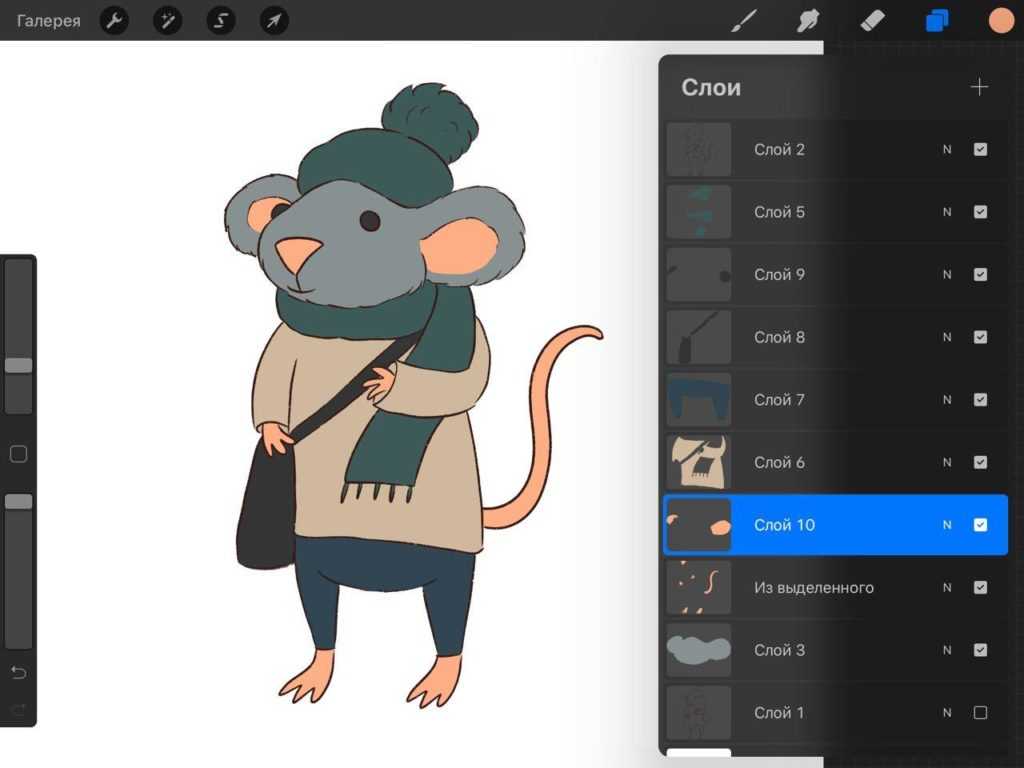The image size is (1024, 768).
Task: Select the Слой 3 layer
Action: (800, 650)
